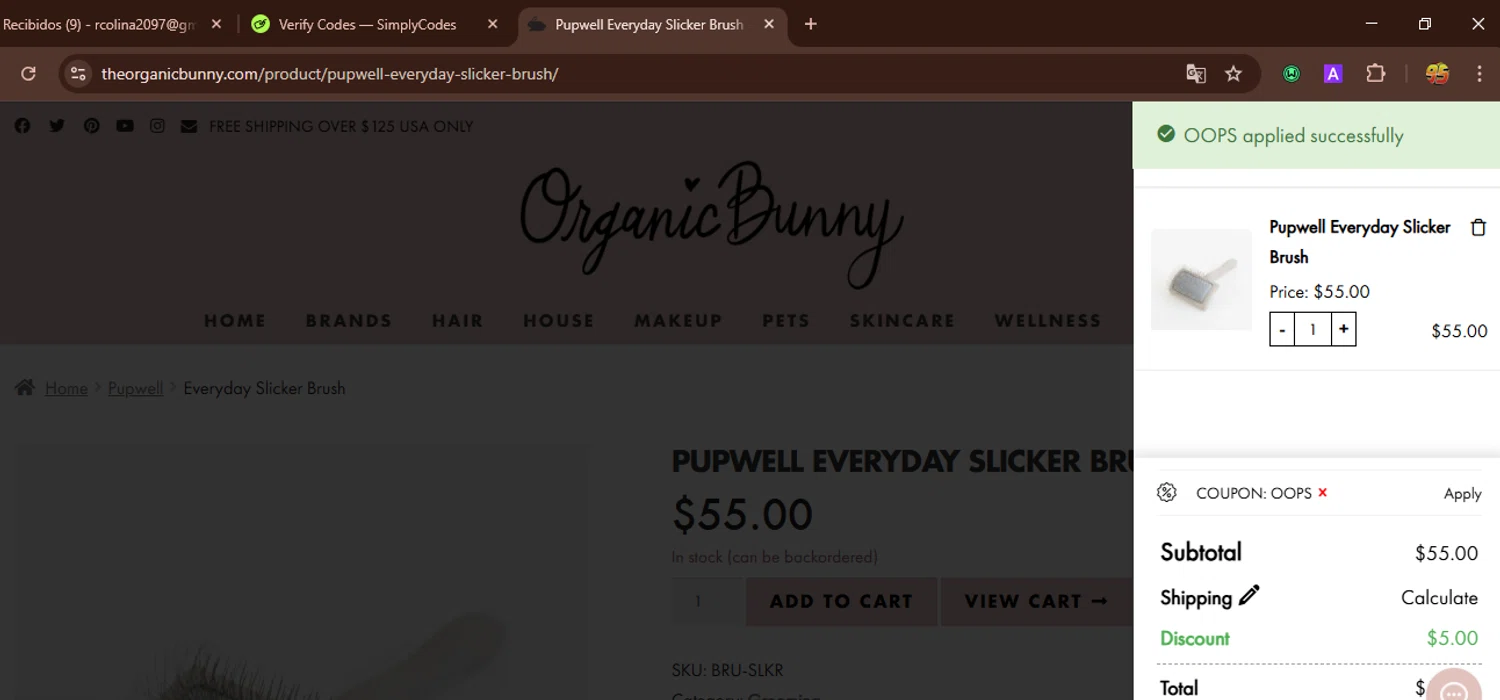
Task: Decrease cart quantity with minus button
Action: click(x=1282, y=329)
